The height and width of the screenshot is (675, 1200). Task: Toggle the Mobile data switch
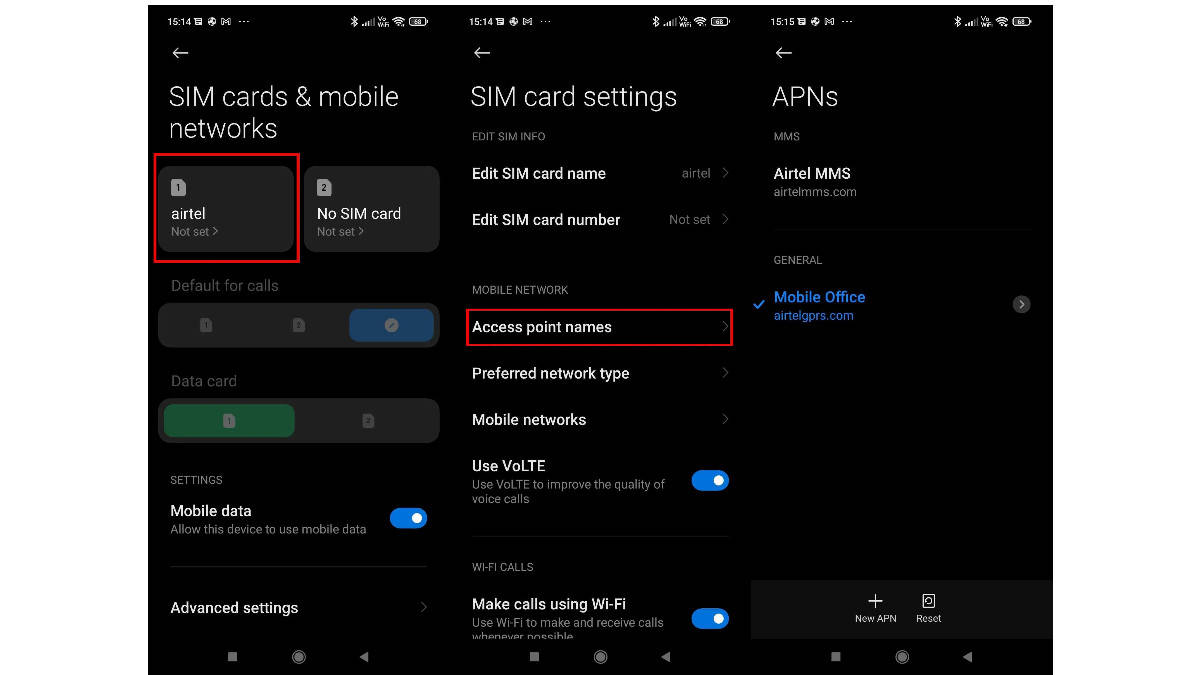(408, 518)
